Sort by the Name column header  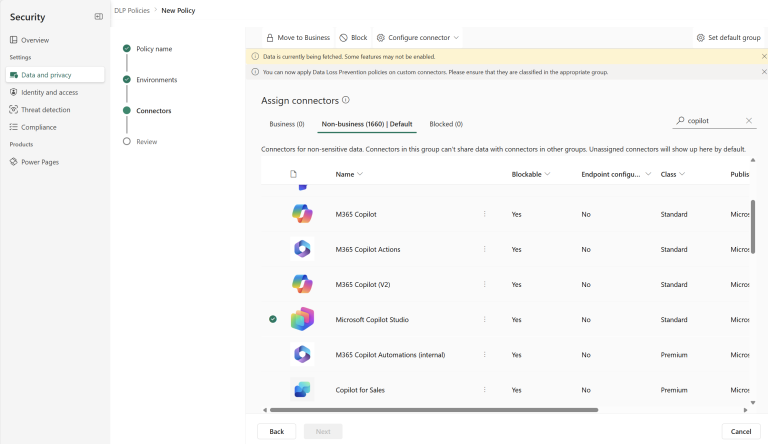click(349, 174)
